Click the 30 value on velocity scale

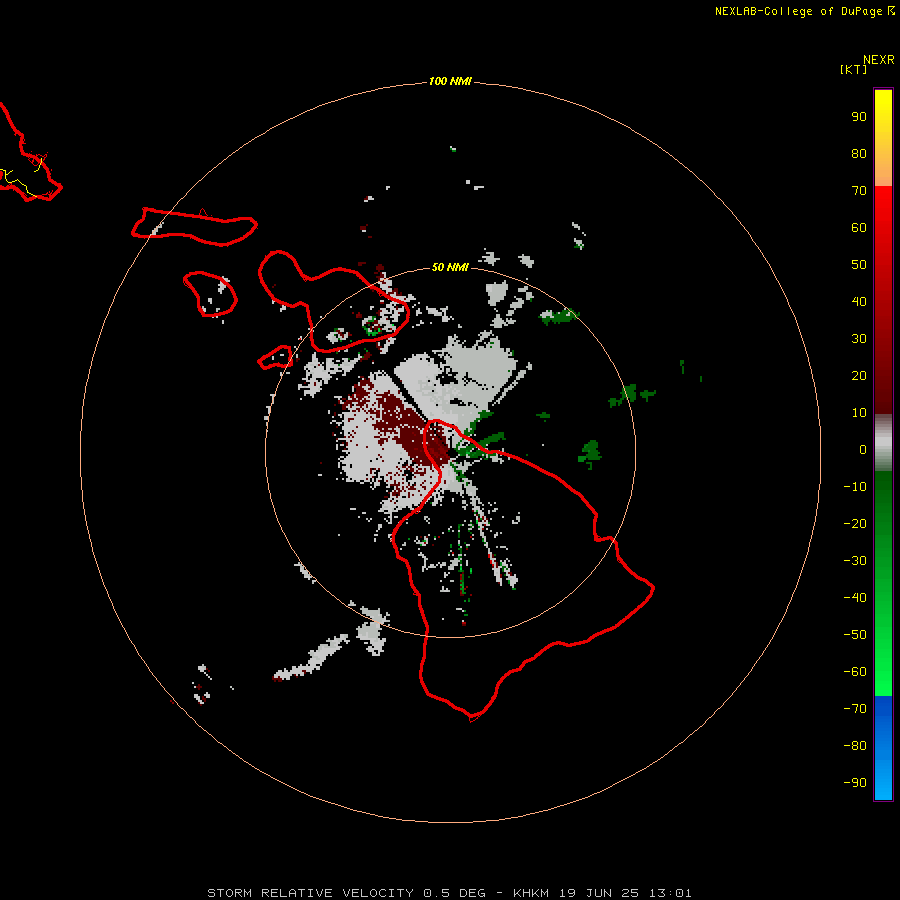point(859,339)
